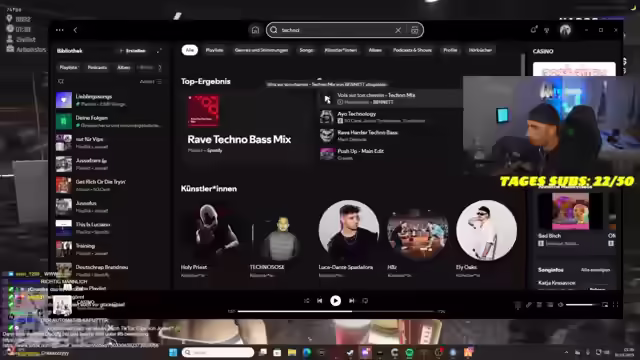Toggle repeat mode
This screenshot has height=360, width=640.
(x=365, y=301)
